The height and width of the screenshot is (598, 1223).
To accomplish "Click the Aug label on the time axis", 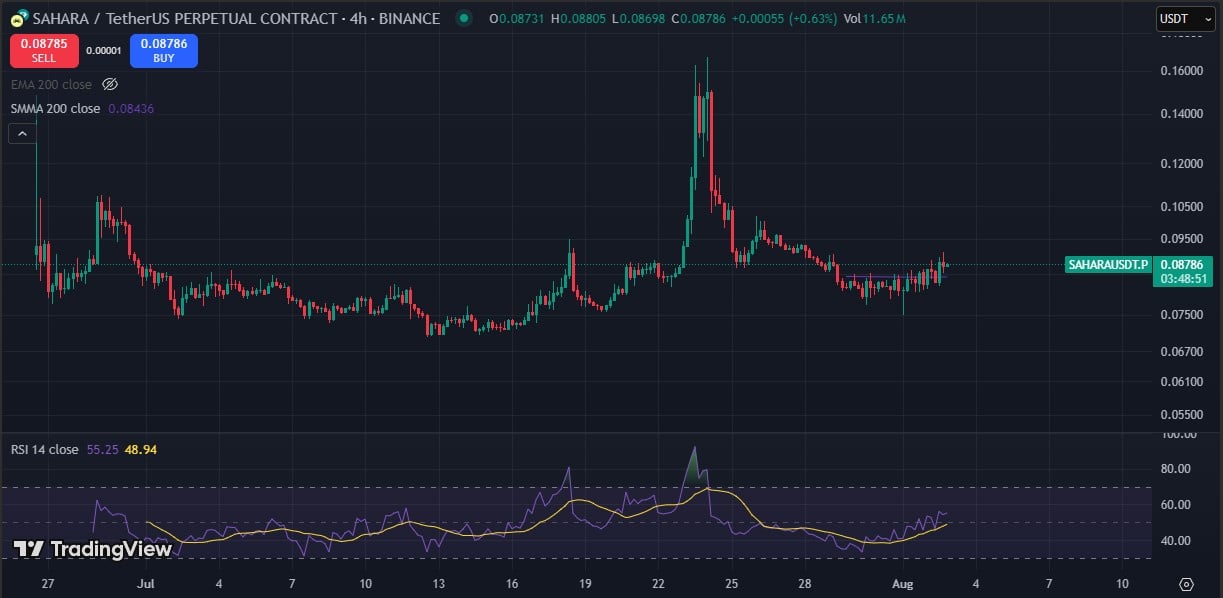I will pyautogui.click(x=903, y=583).
